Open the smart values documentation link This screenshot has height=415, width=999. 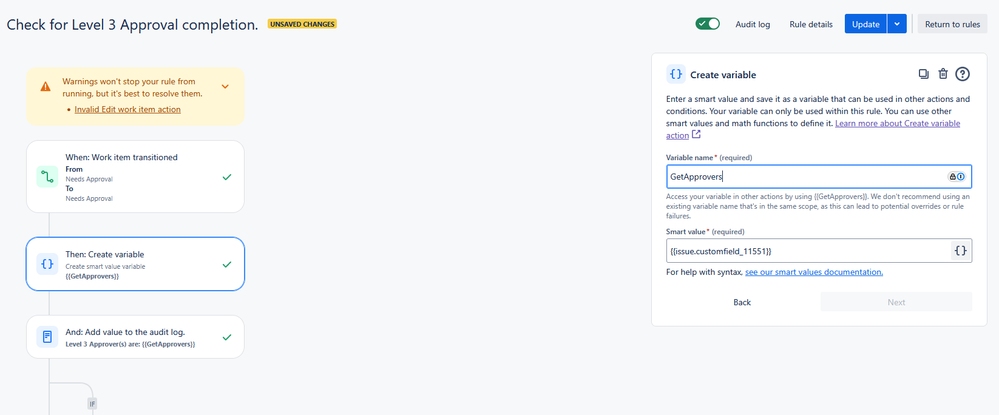(814, 272)
